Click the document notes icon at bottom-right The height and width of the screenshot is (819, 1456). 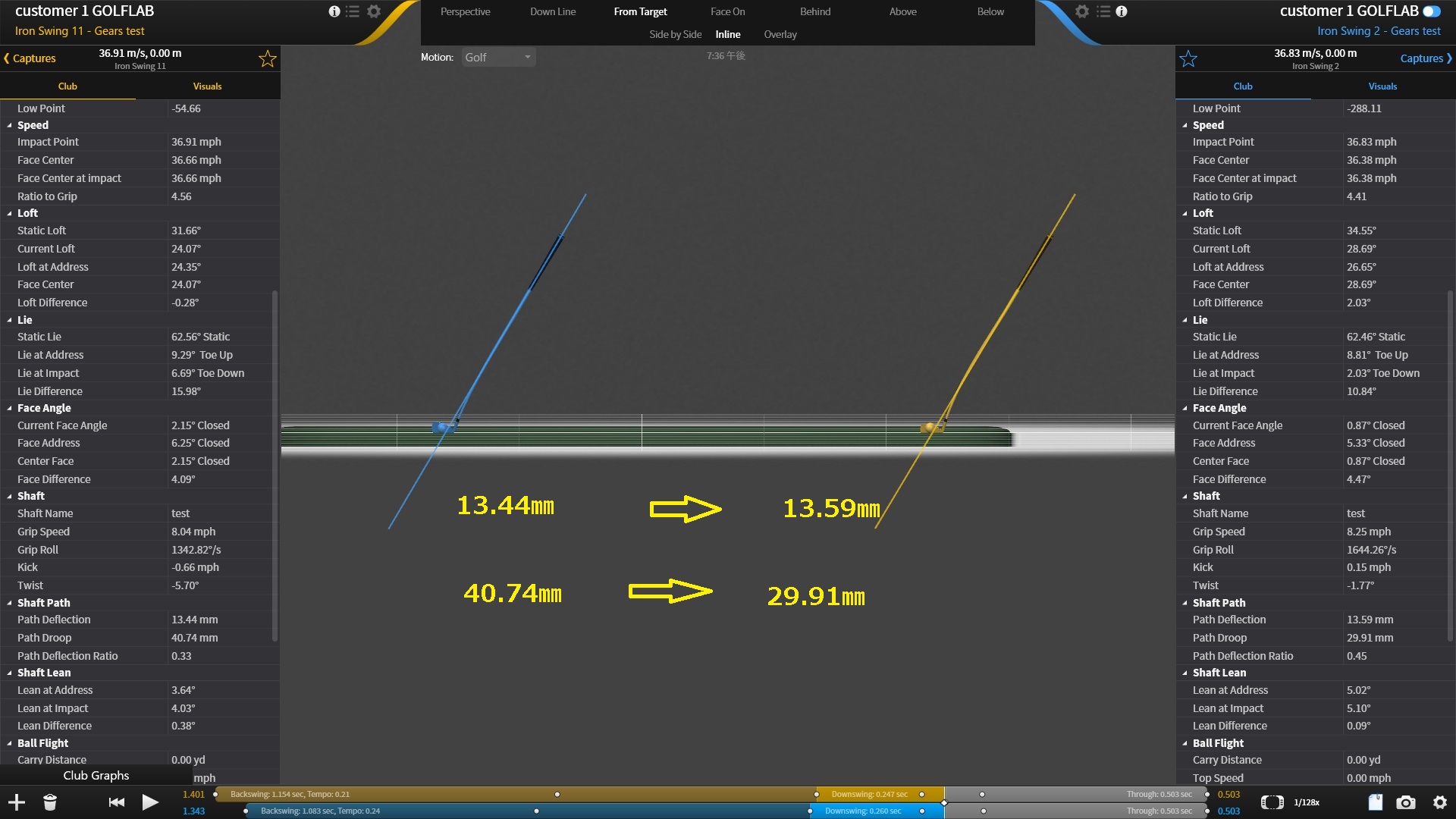coord(1375,802)
